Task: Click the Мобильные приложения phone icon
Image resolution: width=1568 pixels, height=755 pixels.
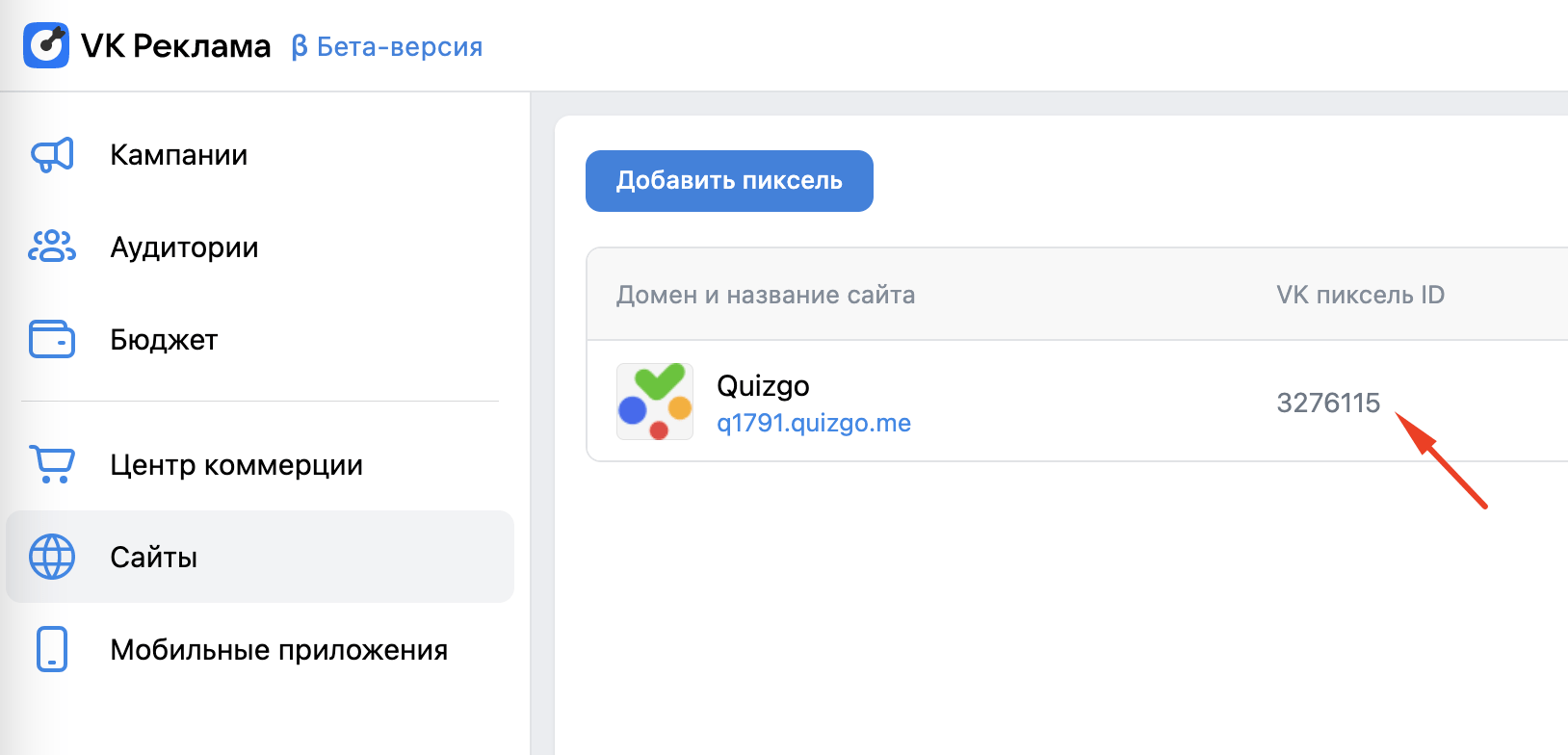Action: point(52,649)
